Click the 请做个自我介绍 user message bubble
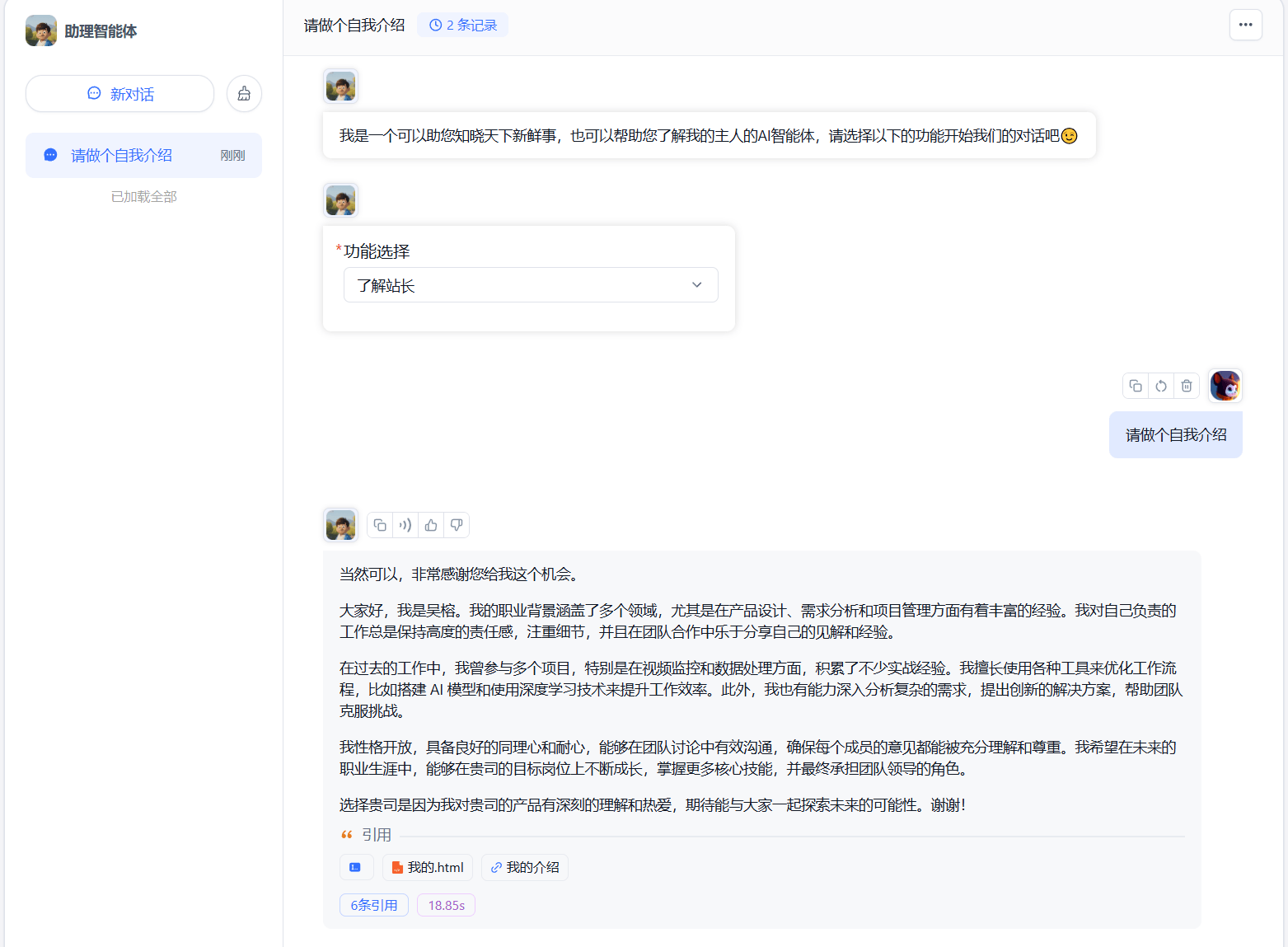Screen dimensions: 1288x947 (x=1176, y=435)
